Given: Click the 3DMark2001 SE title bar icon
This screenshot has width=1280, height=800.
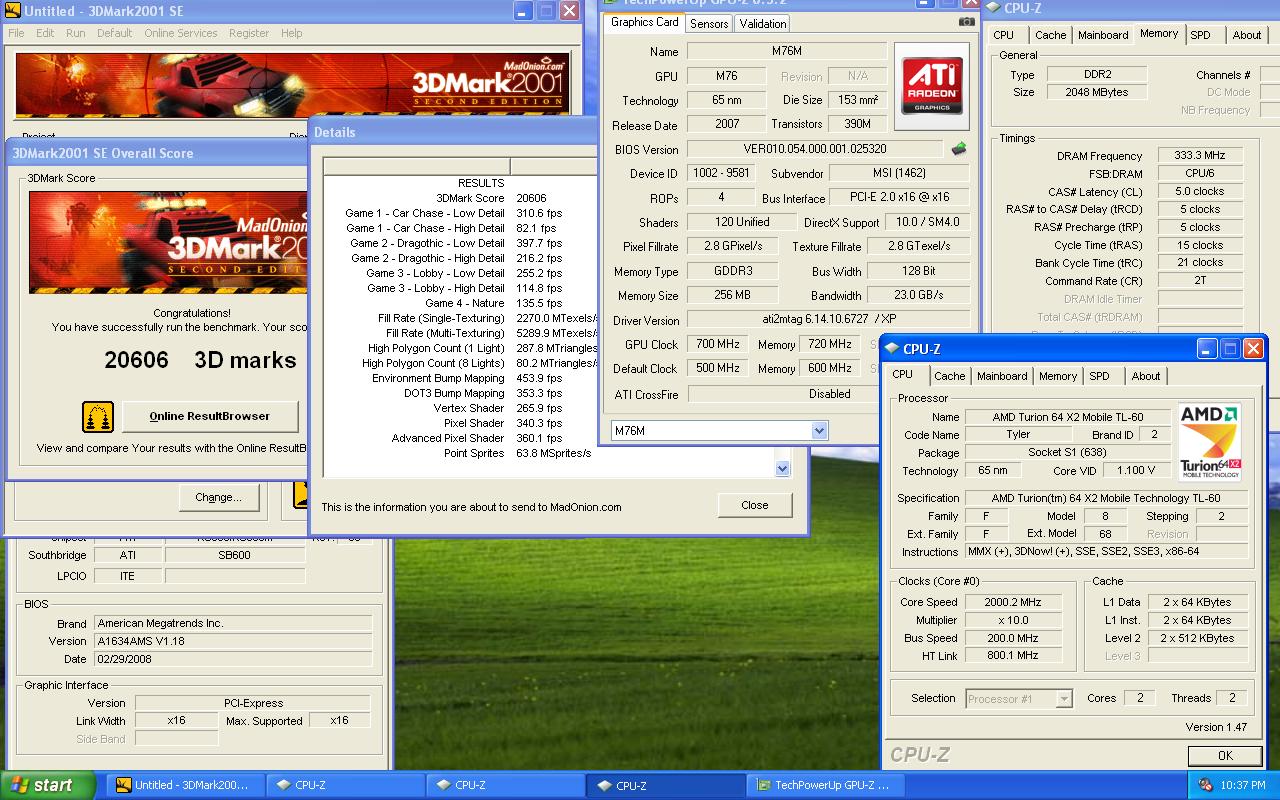Looking at the screenshot, I should coord(12,11).
